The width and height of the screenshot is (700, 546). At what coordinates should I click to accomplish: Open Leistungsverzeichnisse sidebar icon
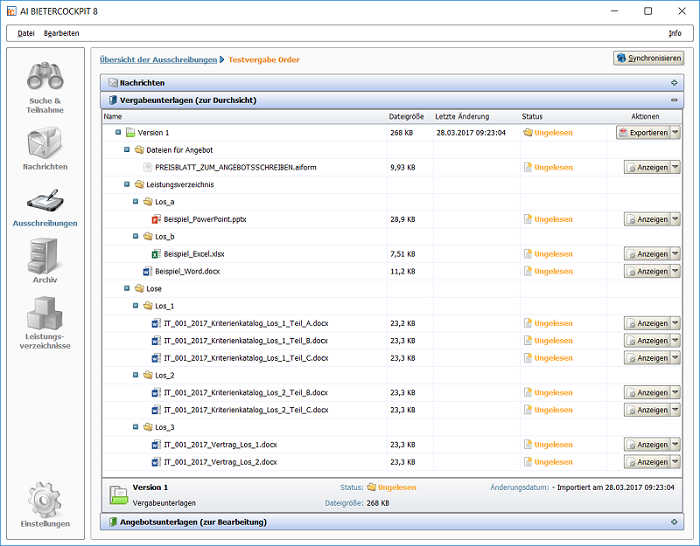45,318
